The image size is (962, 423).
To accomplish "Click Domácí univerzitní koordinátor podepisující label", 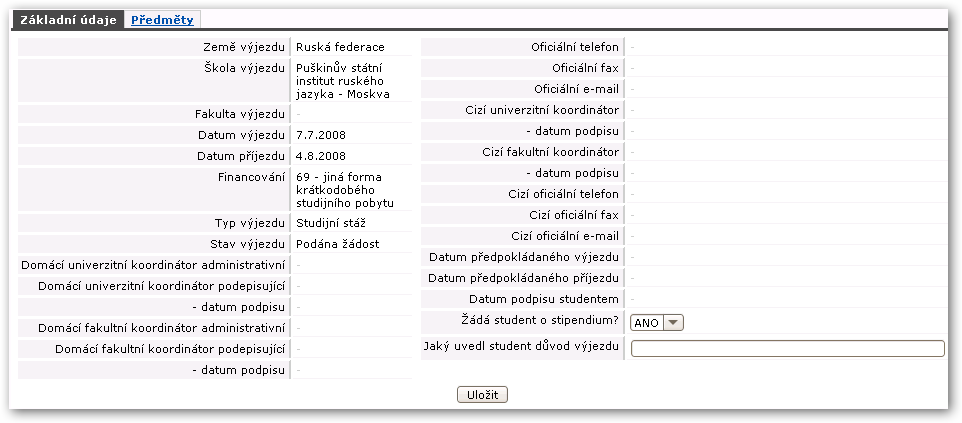I will coord(161,285).
